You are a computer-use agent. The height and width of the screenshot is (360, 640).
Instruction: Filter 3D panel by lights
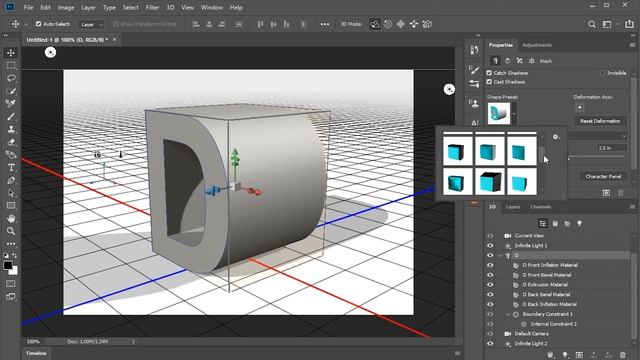coord(579,223)
